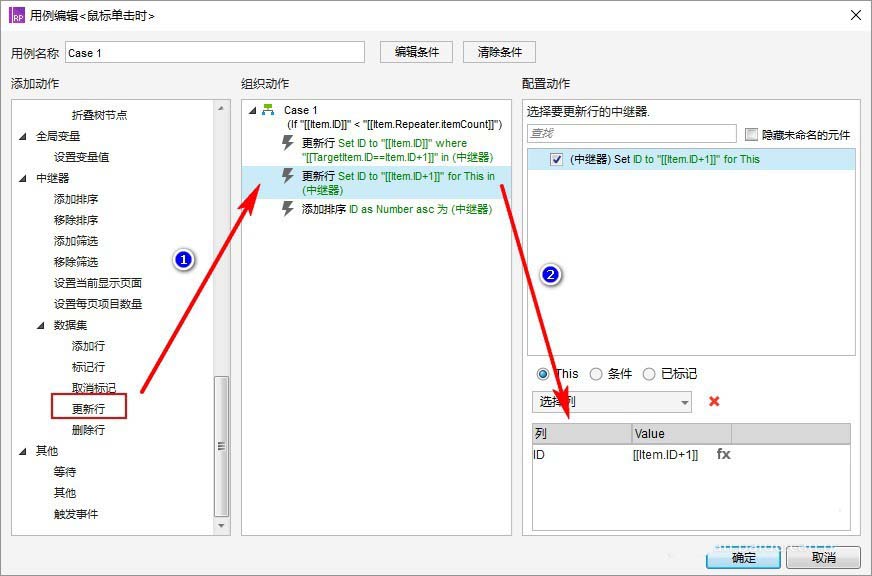The image size is (872, 576).
Task: Select 添加筛选 action
Action: pyautogui.click(x=76, y=241)
